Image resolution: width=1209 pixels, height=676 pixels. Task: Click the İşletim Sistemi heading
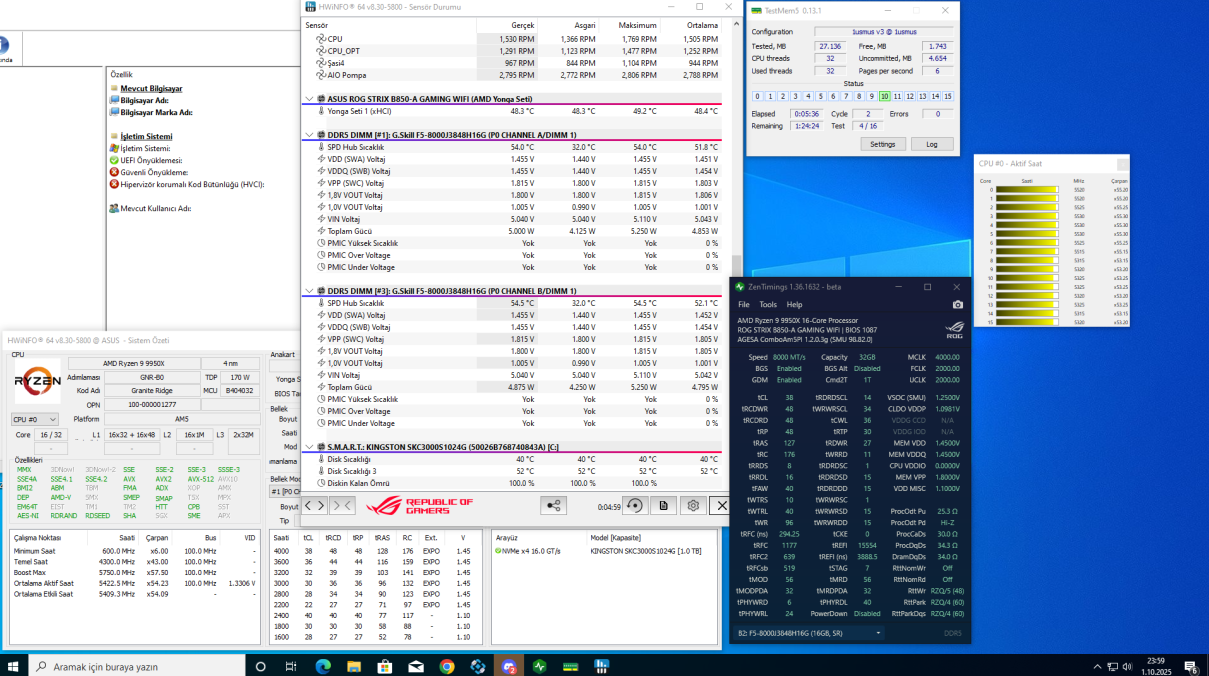[146, 136]
